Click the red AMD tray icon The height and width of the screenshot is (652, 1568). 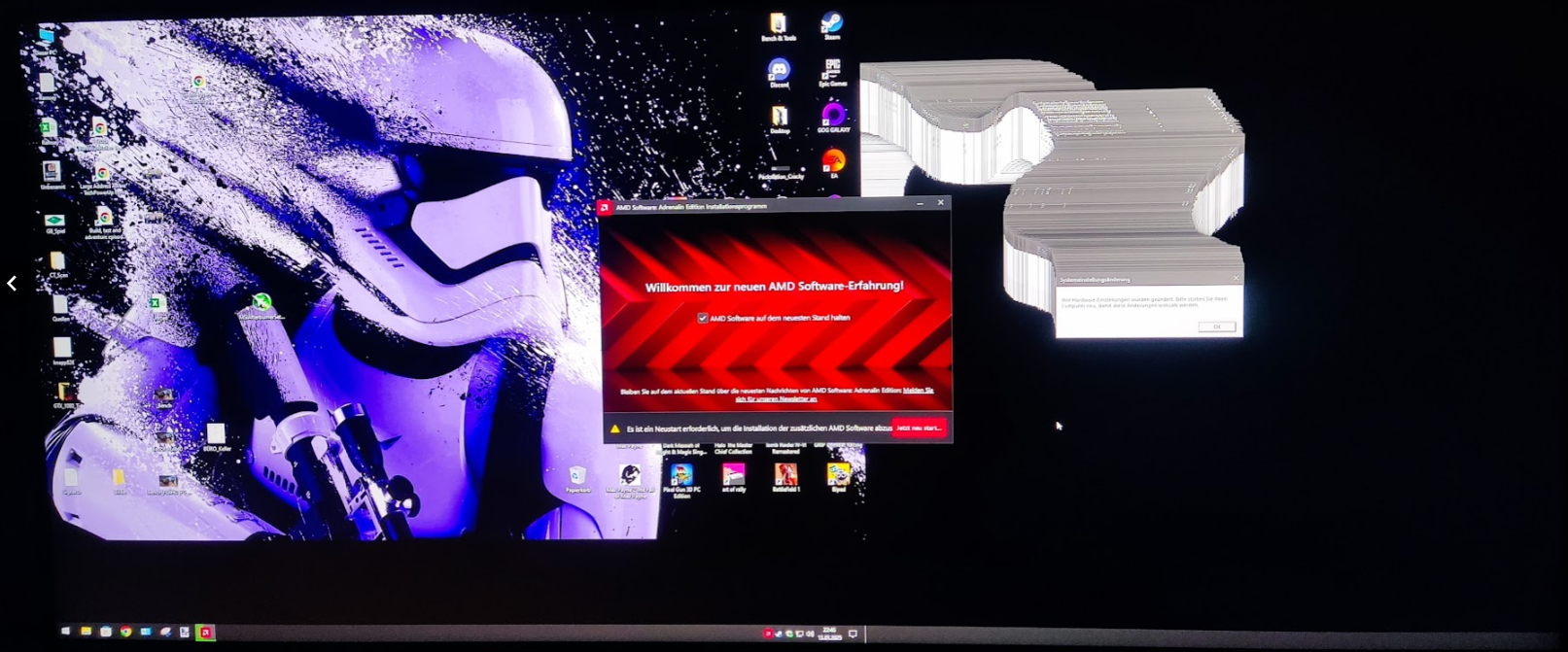[767, 634]
